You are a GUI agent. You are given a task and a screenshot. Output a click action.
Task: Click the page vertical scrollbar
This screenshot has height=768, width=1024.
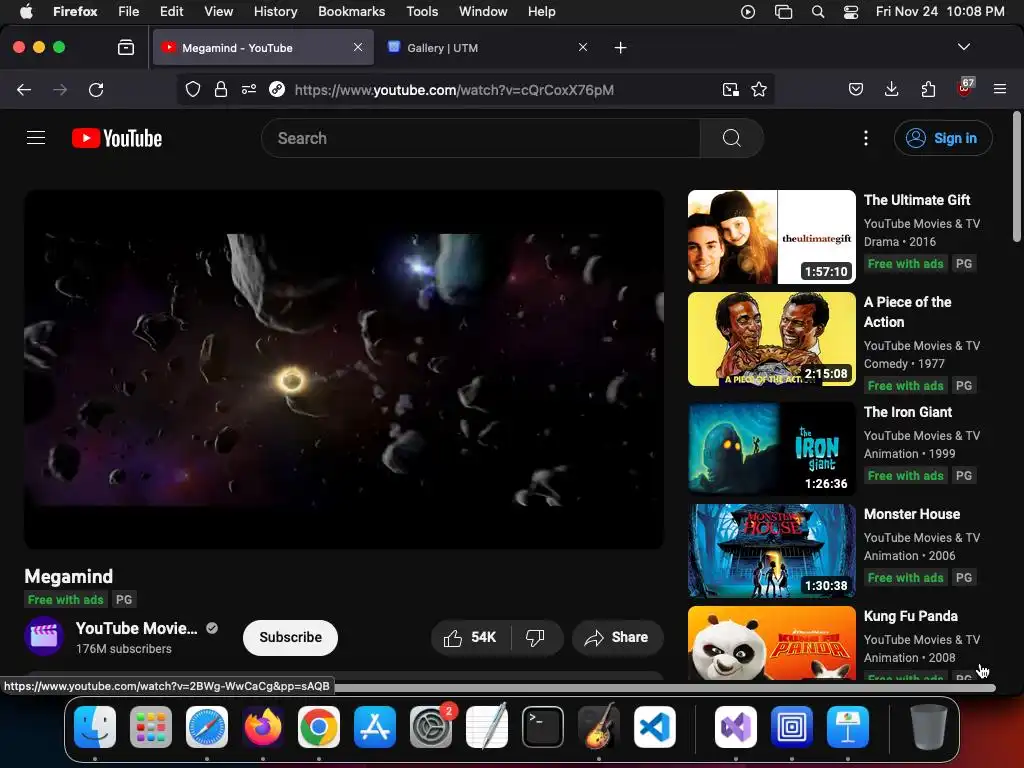1017,176
